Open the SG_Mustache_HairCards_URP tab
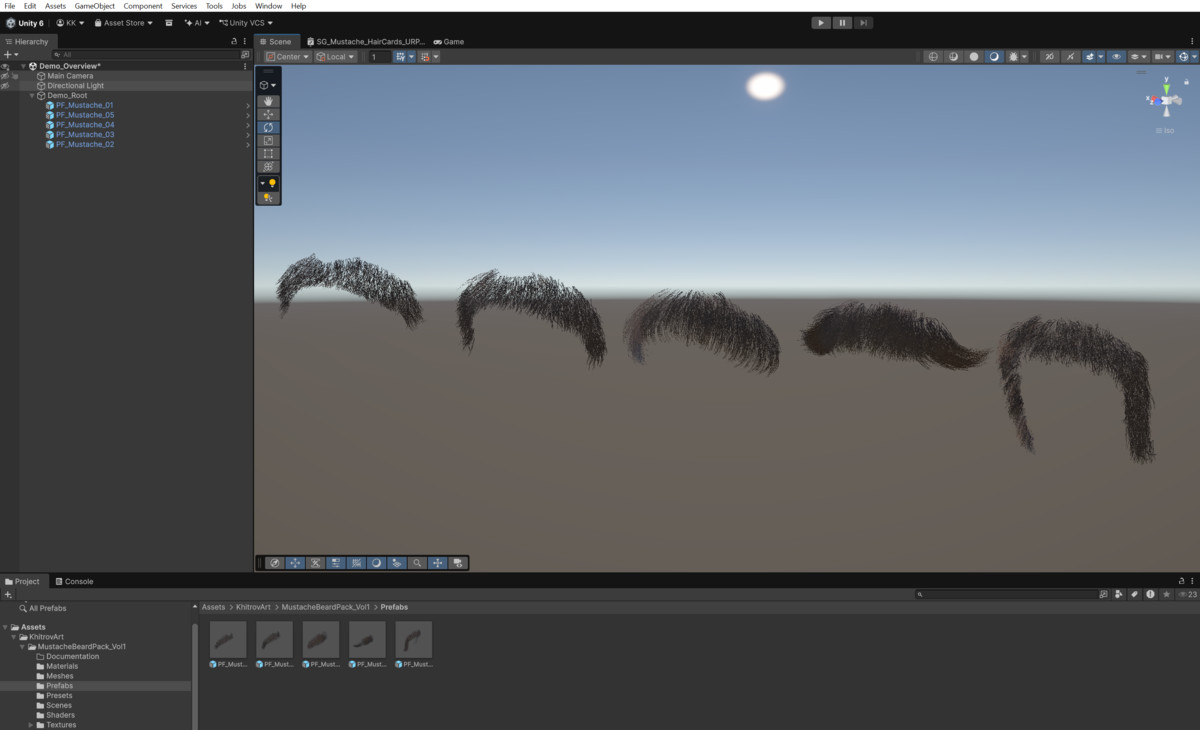1200x730 pixels. pyautogui.click(x=366, y=42)
